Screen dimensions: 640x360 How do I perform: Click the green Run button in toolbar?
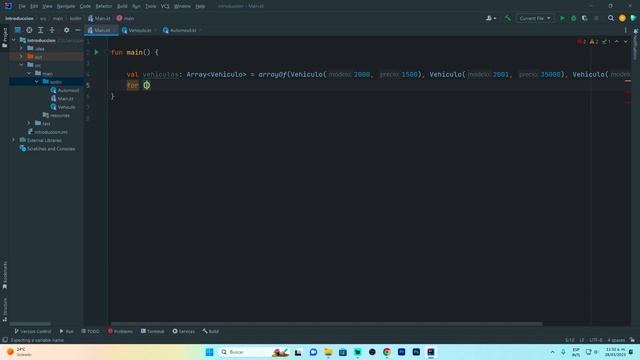[562, 18]
